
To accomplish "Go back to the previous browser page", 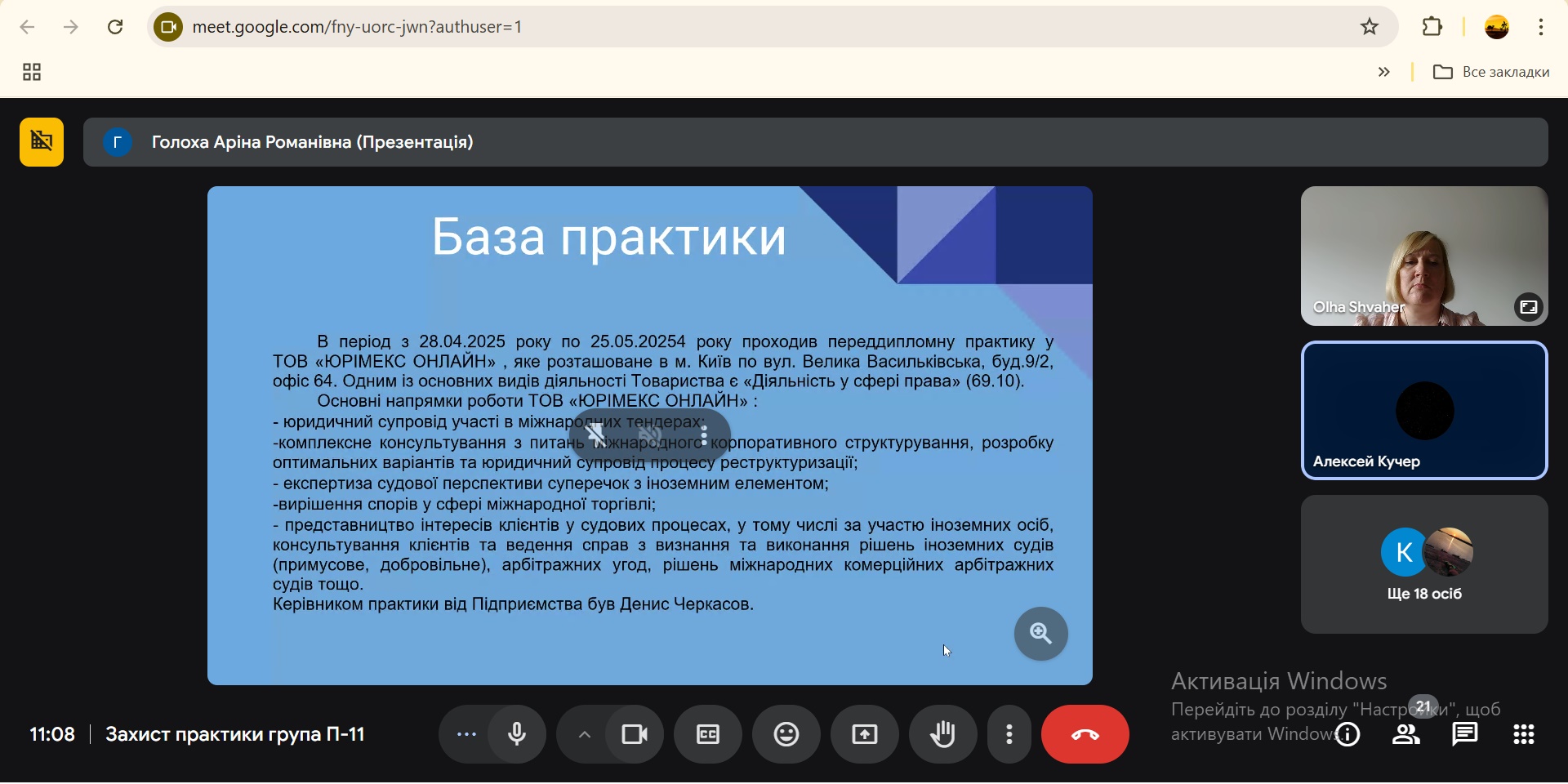I will coord(27,27).
